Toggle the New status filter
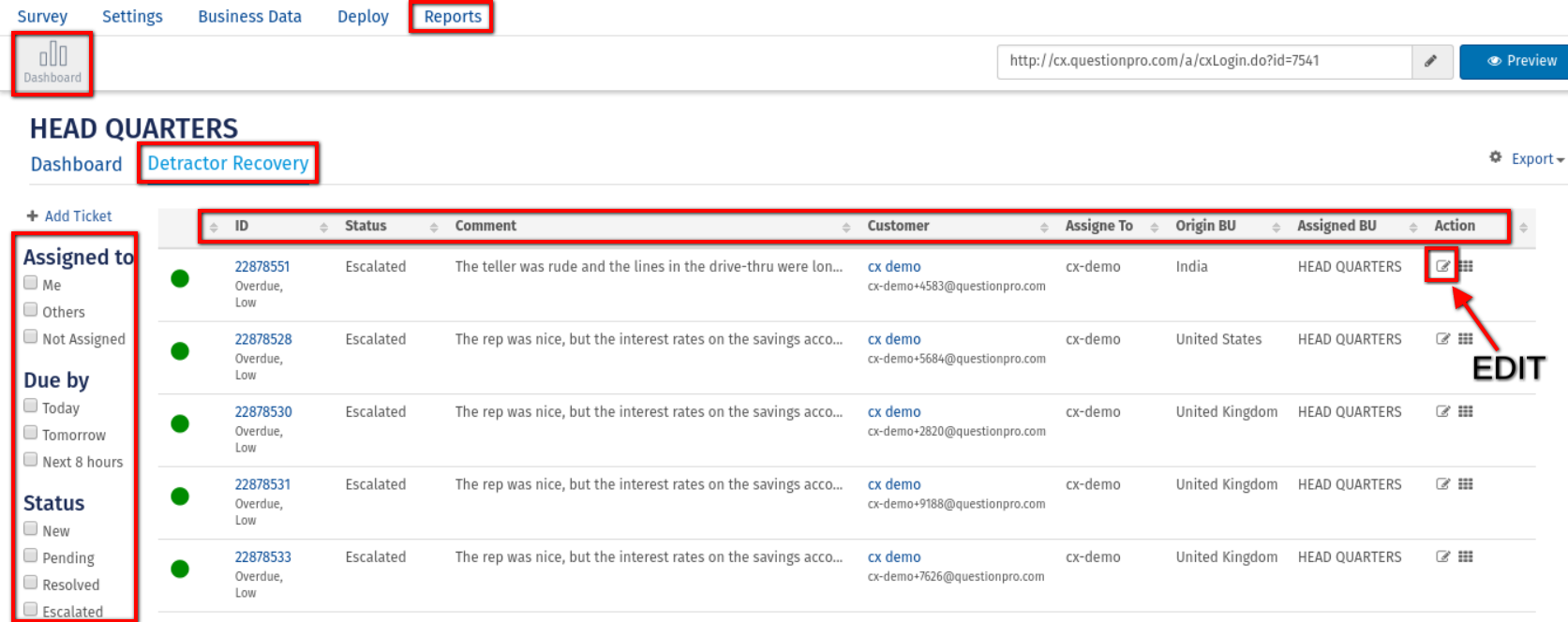 tap(31, 529)
